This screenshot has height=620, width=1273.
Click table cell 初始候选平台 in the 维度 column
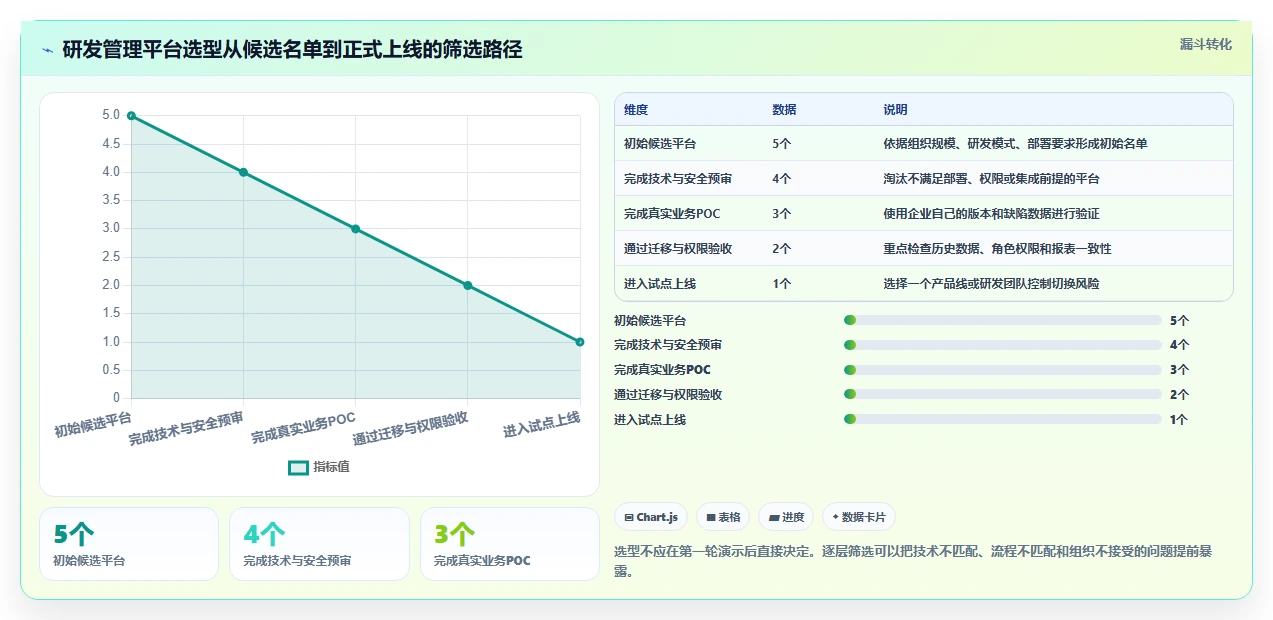[660, 144]
